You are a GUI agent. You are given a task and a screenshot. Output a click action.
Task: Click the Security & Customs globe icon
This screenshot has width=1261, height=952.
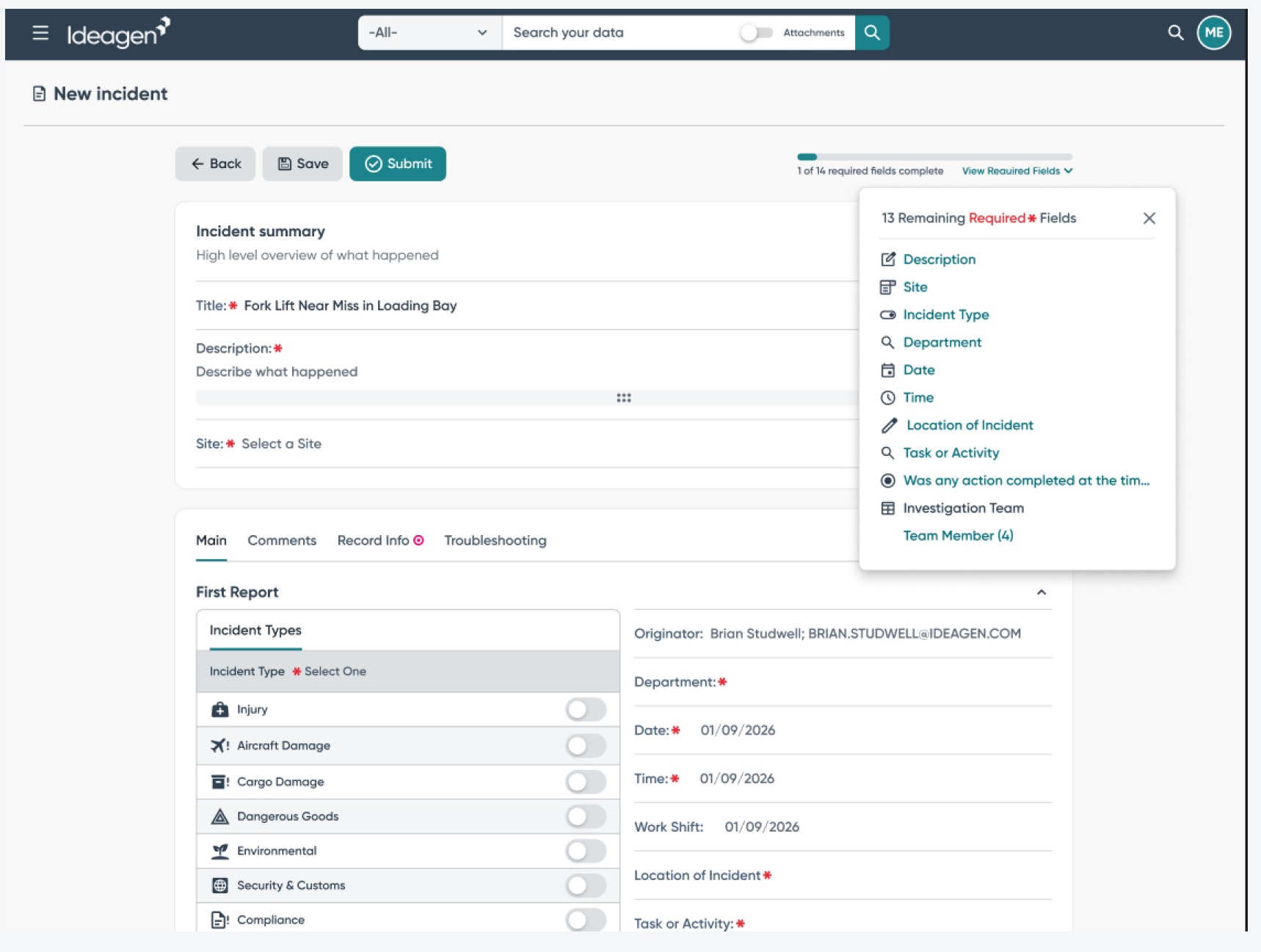(219, 885)
